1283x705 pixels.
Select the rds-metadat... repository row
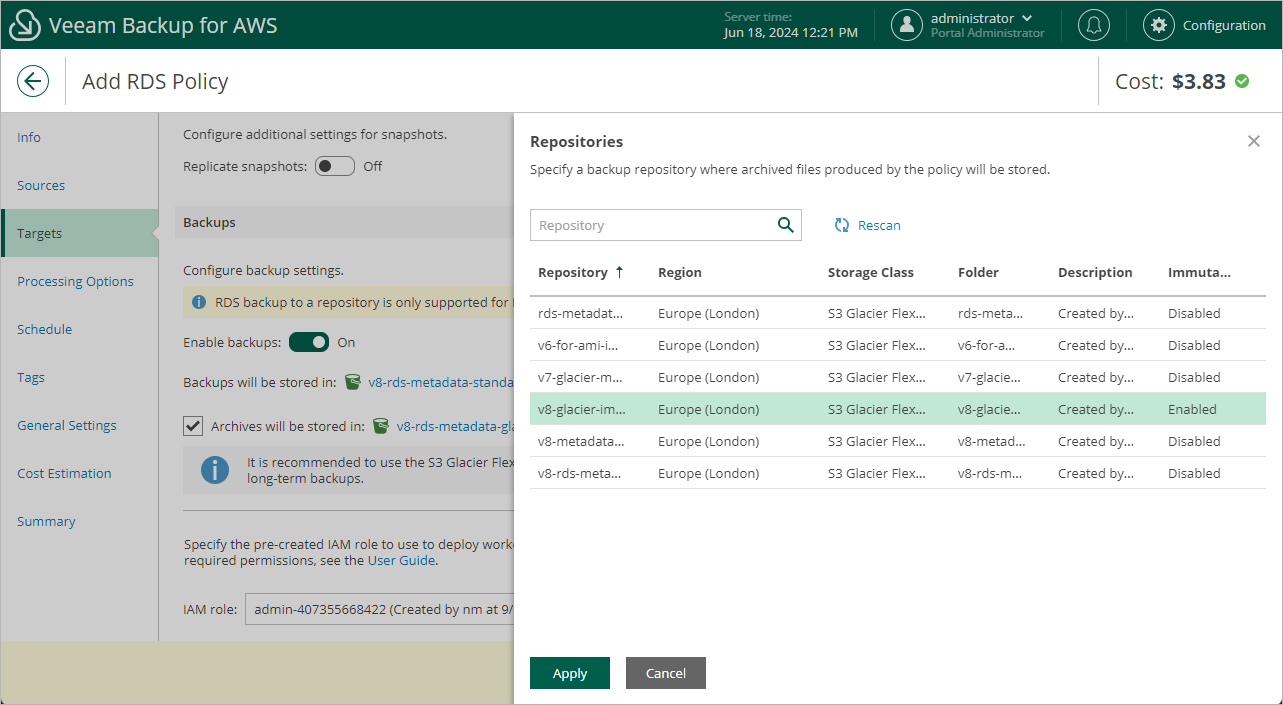(898, 313)
